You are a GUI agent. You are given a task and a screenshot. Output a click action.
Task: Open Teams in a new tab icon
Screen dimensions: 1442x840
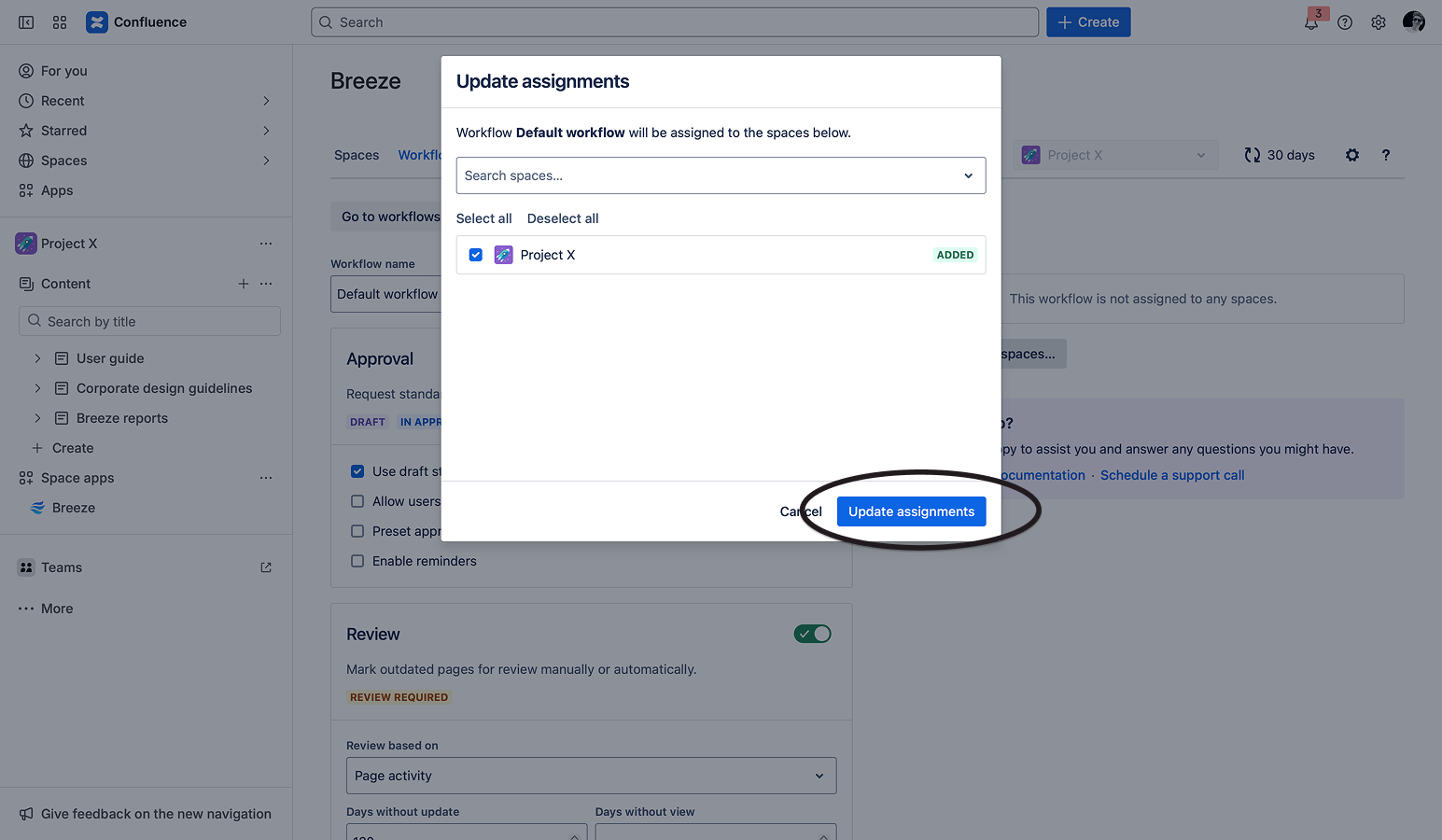tap(265, 567)
